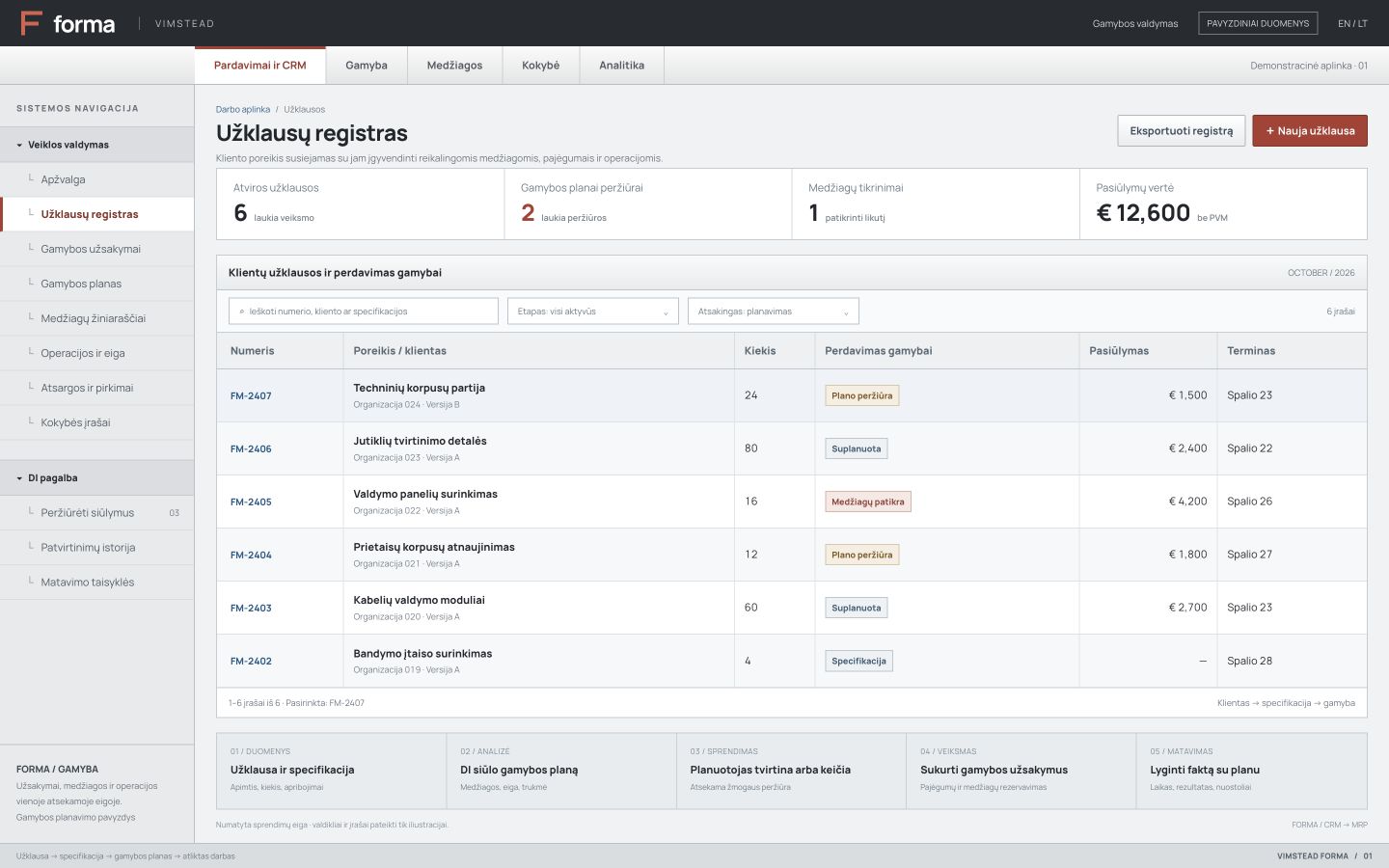The width and height of the screenshot is (1389, 868).
Task: Open the Etapas: visi aktyvūs dropdown
Action: (x=593, y=312)
